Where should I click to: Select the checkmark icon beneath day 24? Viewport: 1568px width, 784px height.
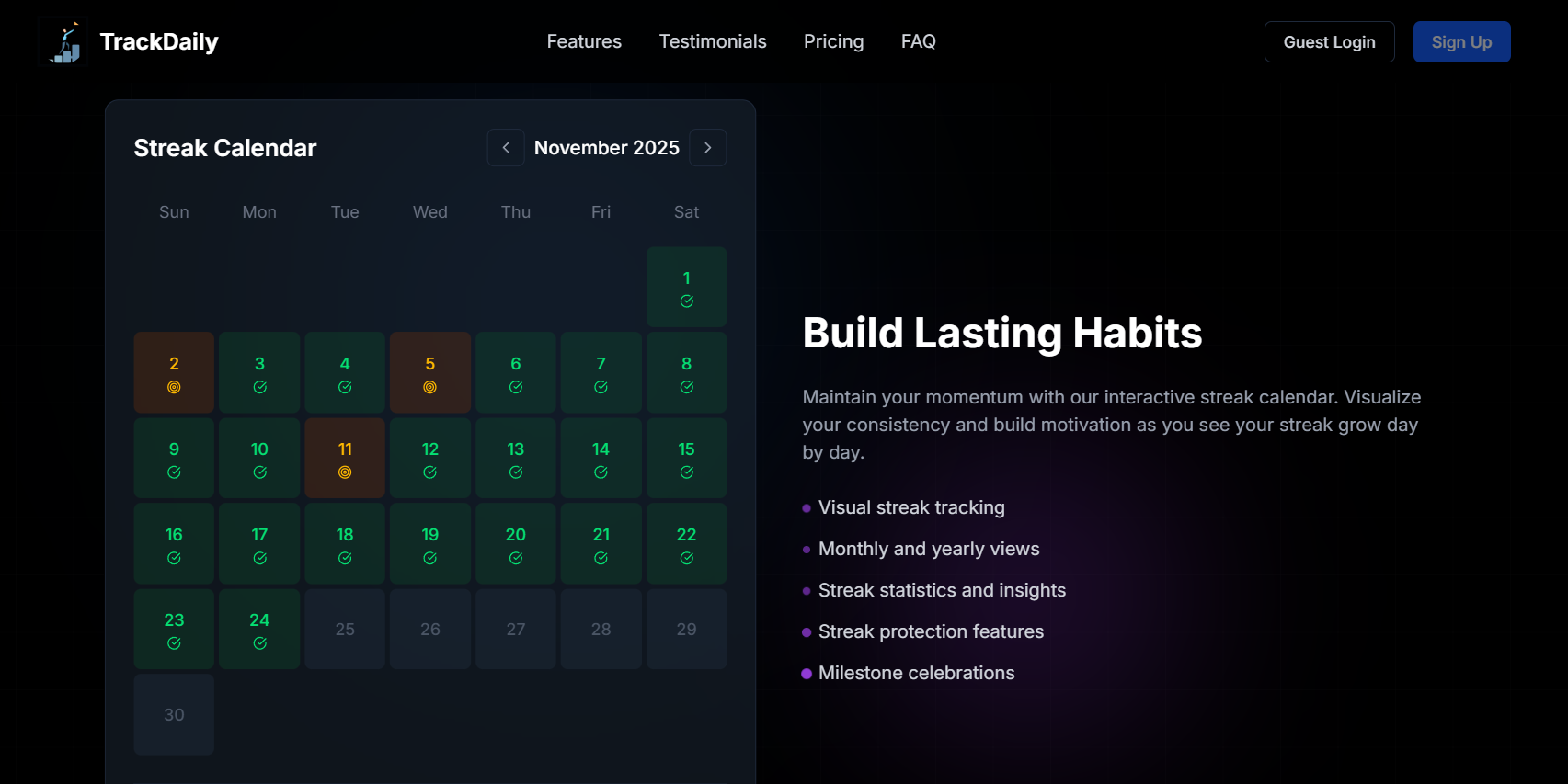tap(259, 642)
